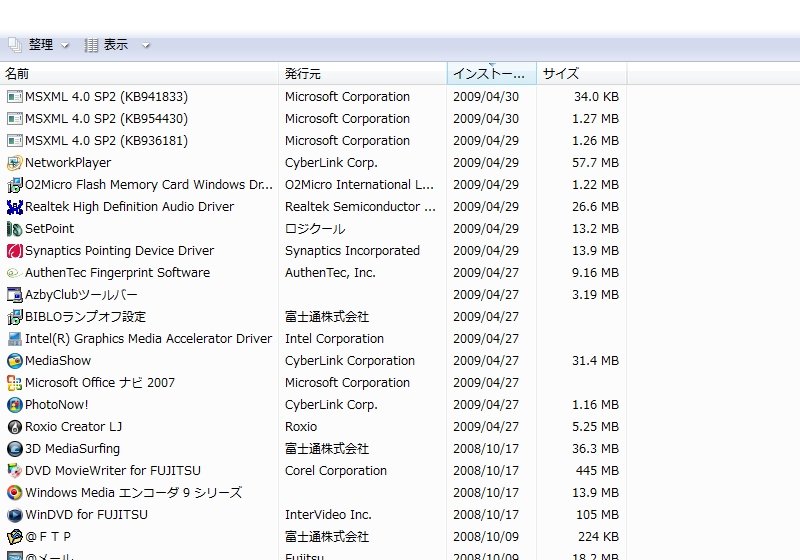
Task: Open the 整理 dropdown menu
Action: pyautogui.click(x=40, y=45)
